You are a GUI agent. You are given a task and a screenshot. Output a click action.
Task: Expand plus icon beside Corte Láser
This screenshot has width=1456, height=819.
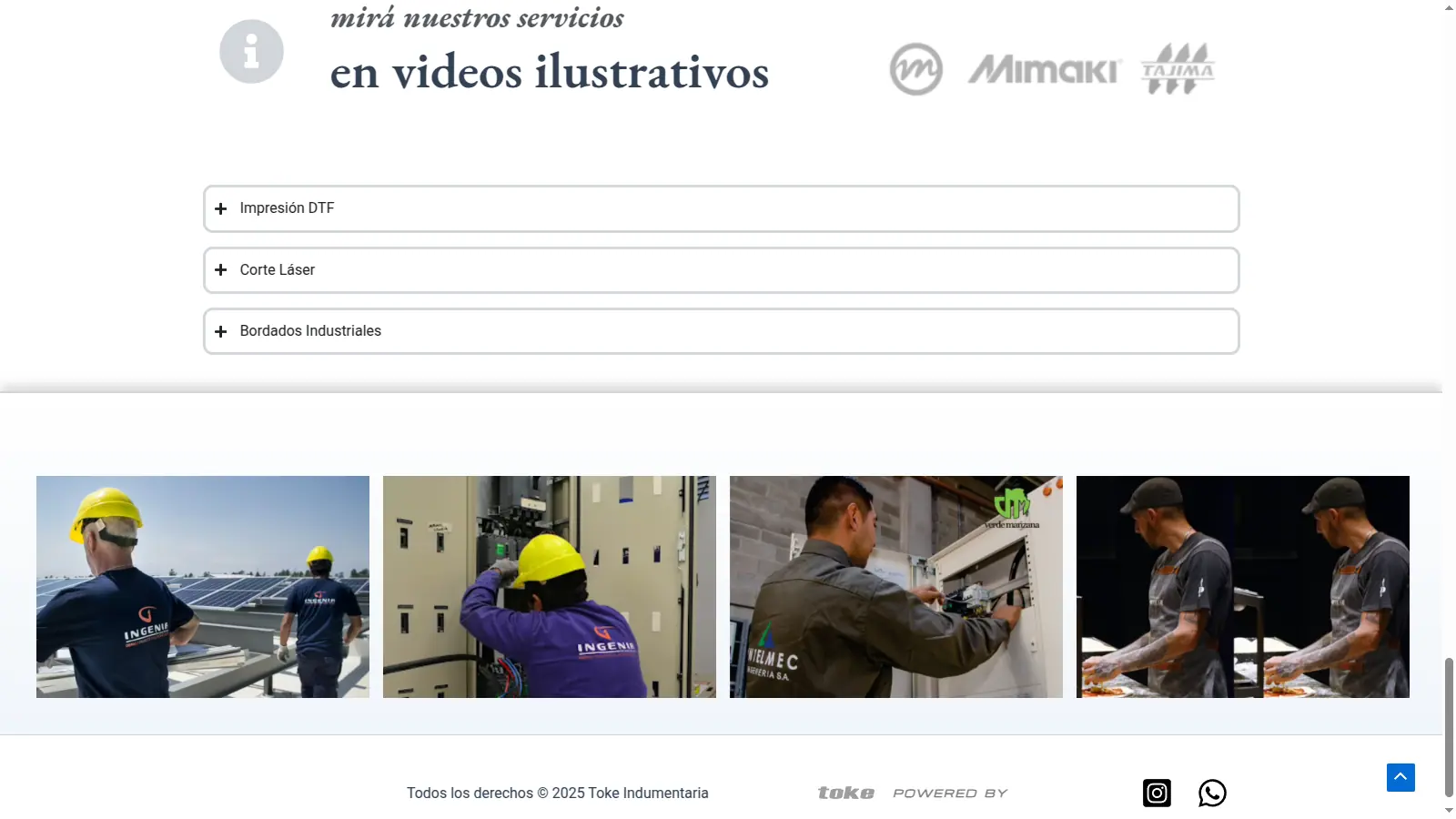(x=220, y=270)
